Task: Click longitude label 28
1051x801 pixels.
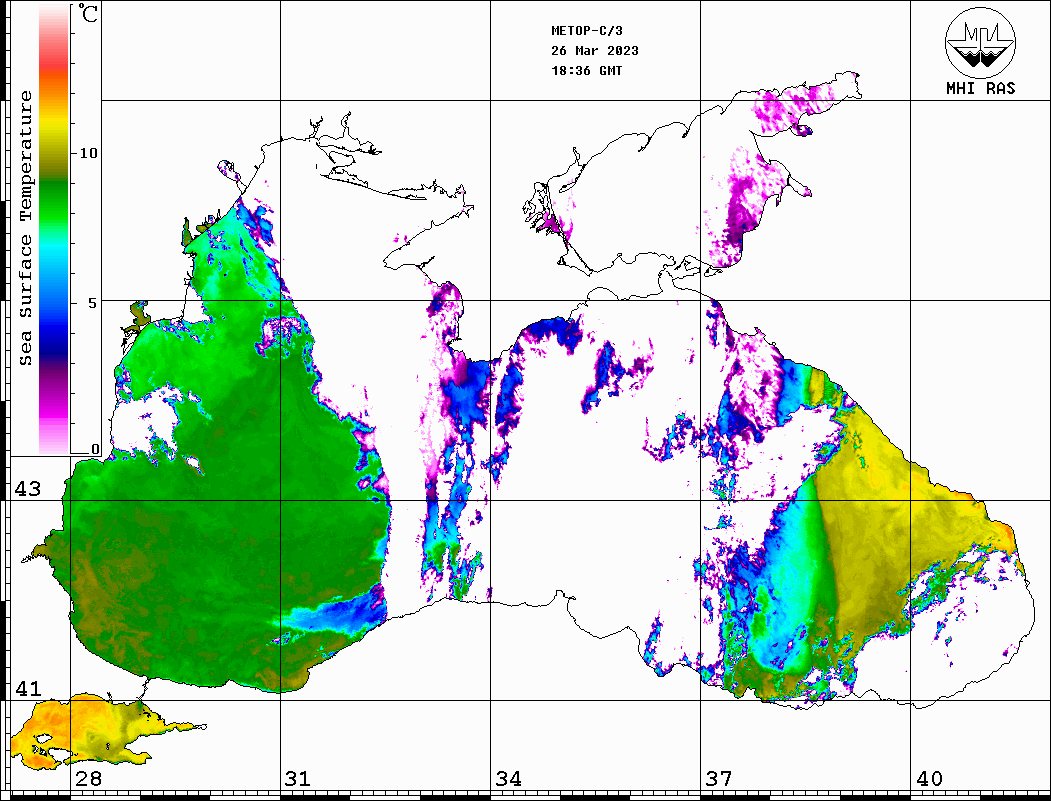Action: click(x=88, y=779)
